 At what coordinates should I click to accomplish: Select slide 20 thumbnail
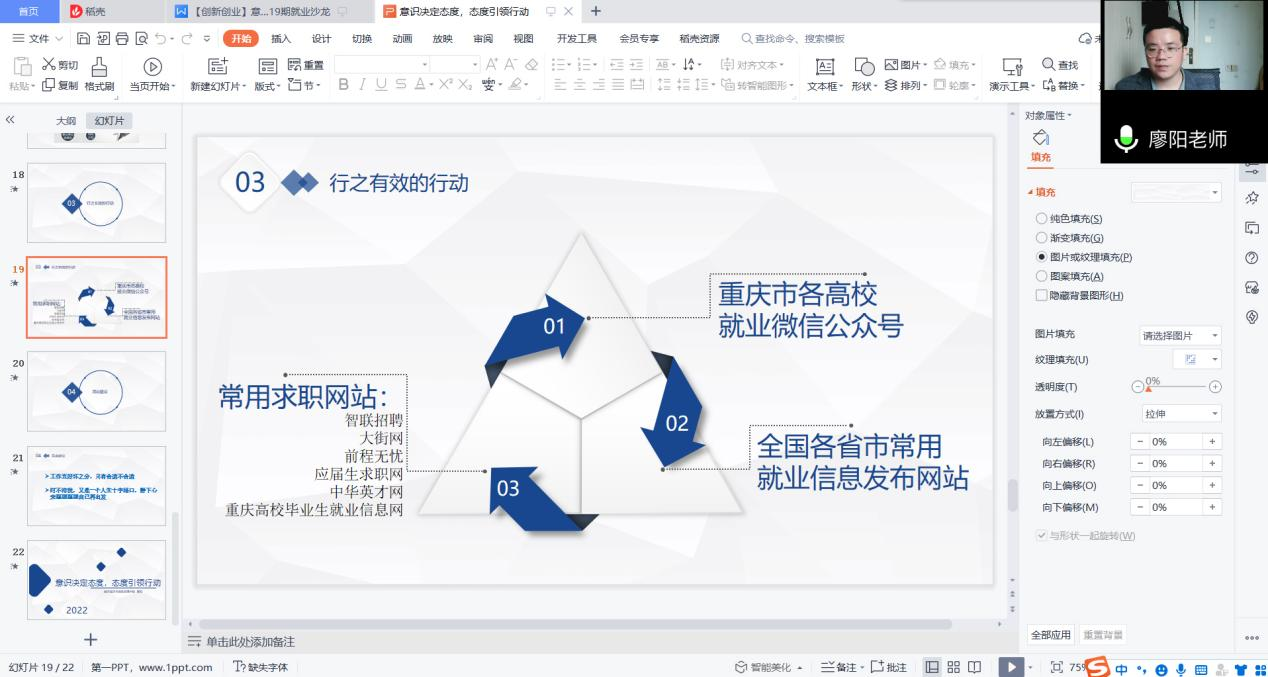96,391
